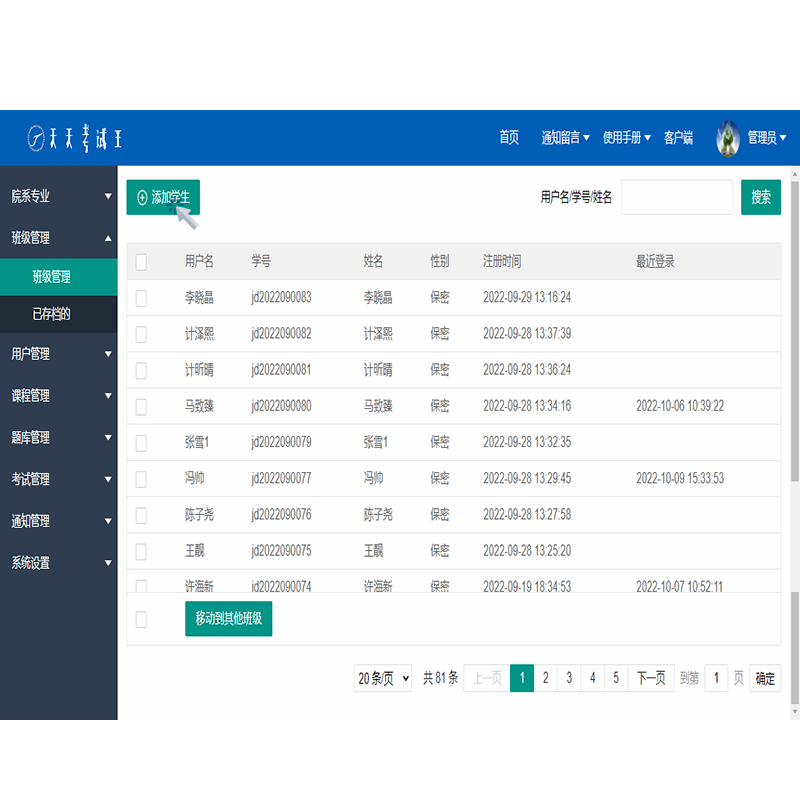Expand the 用户管理 sidebar menu
Screen dimensions: 800x800
tap(59, 354)
